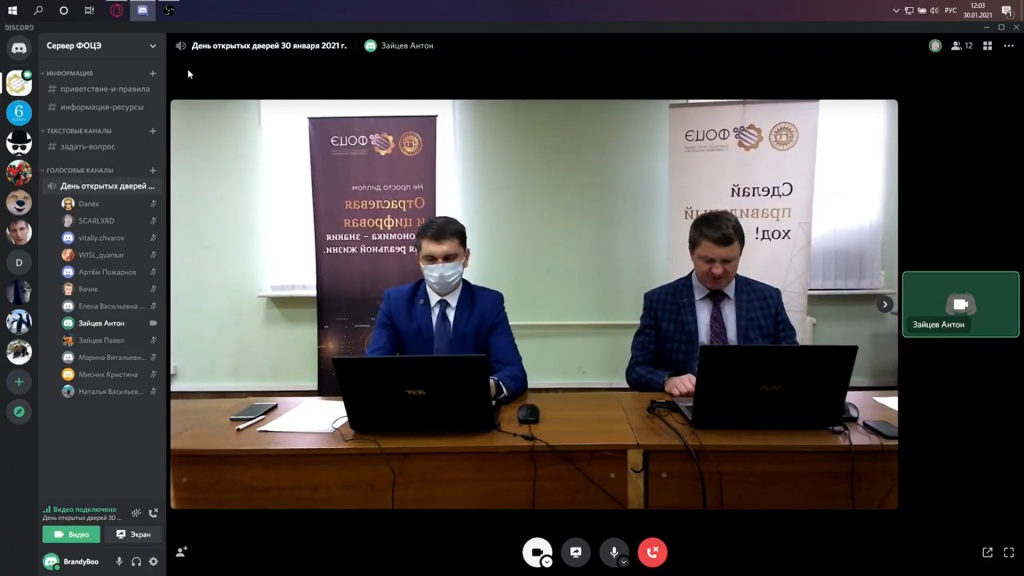Switch to grid layout view
The width and height of the screenshot is (1024, 576).
pyautogui.click(x=987, y=46)
